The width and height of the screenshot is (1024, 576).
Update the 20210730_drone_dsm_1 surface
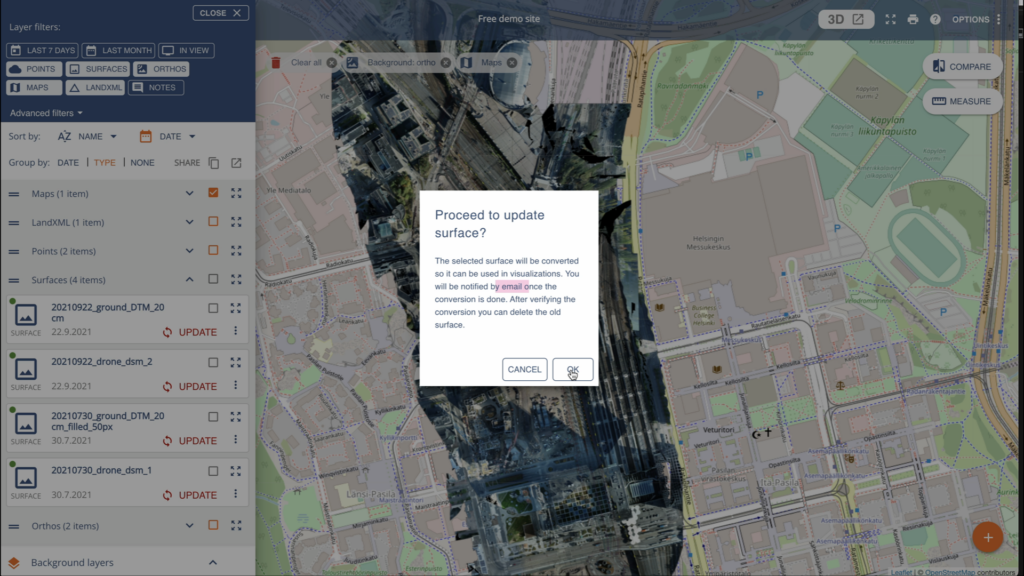(x=190, y=495)
